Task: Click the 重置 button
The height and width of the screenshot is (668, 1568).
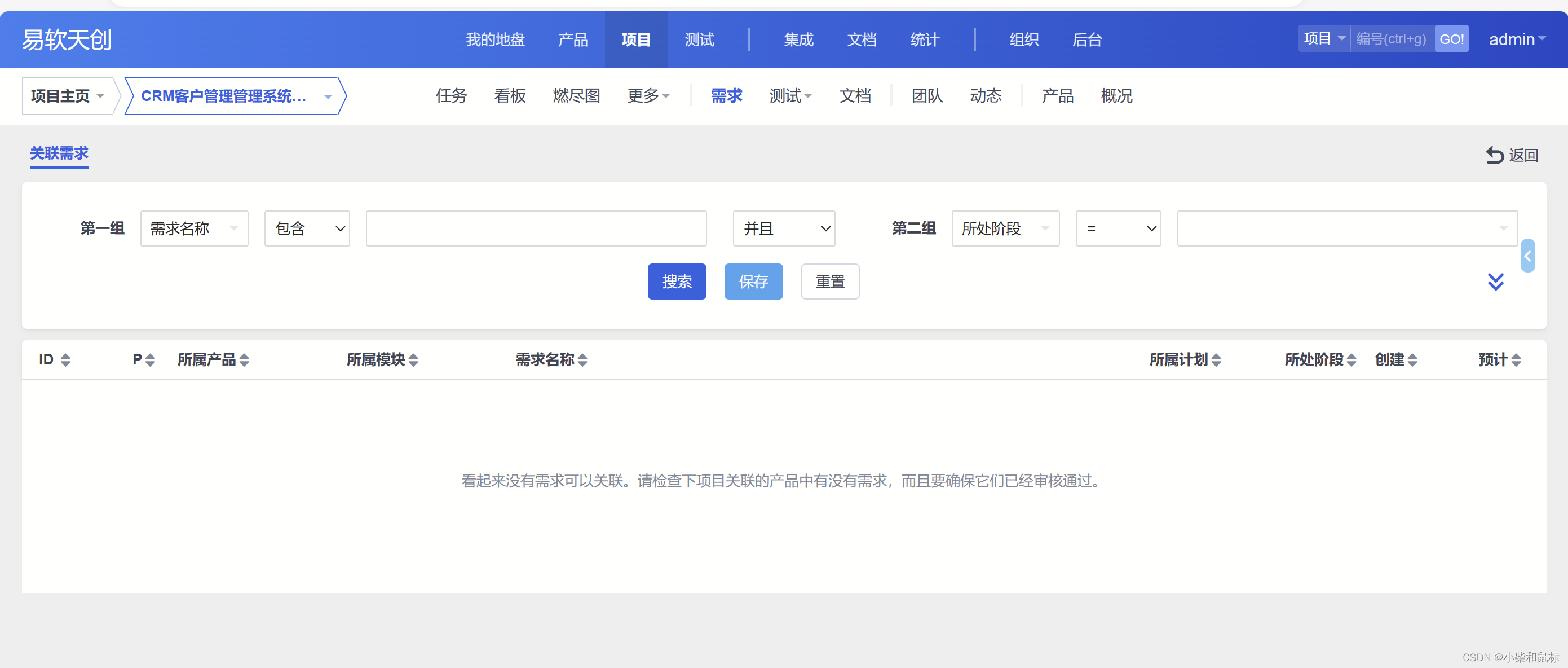Action: point(829,282)
